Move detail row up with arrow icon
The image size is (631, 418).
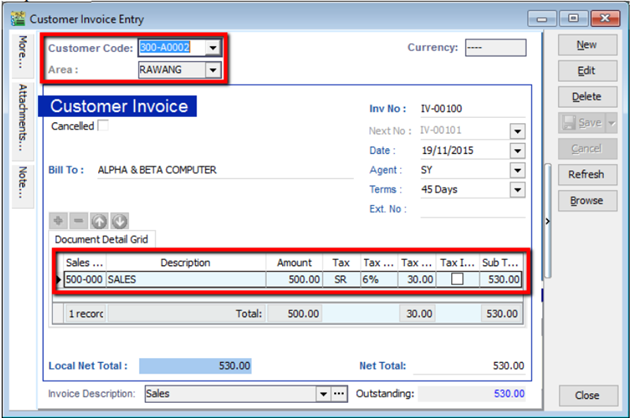[x=99, y=220]
